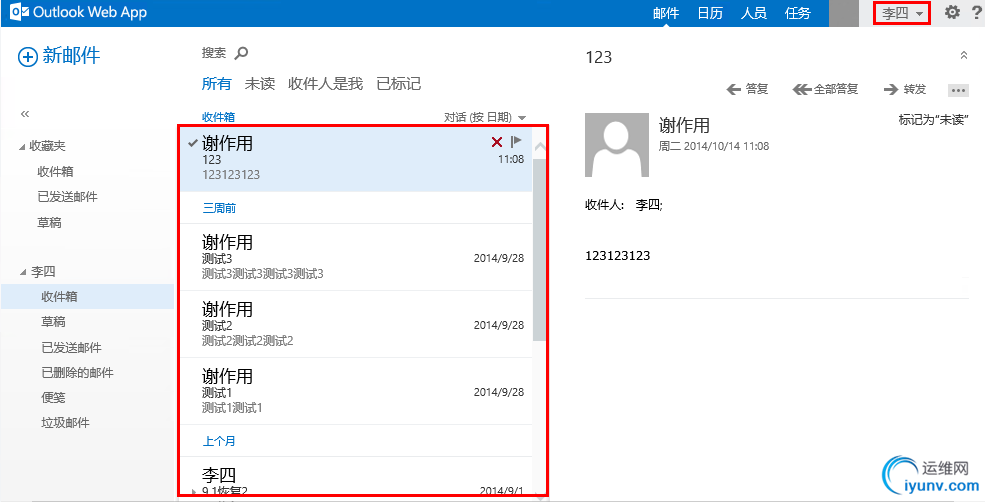Click 新邮件 to compose
Viewport: 985px width, 502px height.
pyautogui.click(x=71, y=56)
